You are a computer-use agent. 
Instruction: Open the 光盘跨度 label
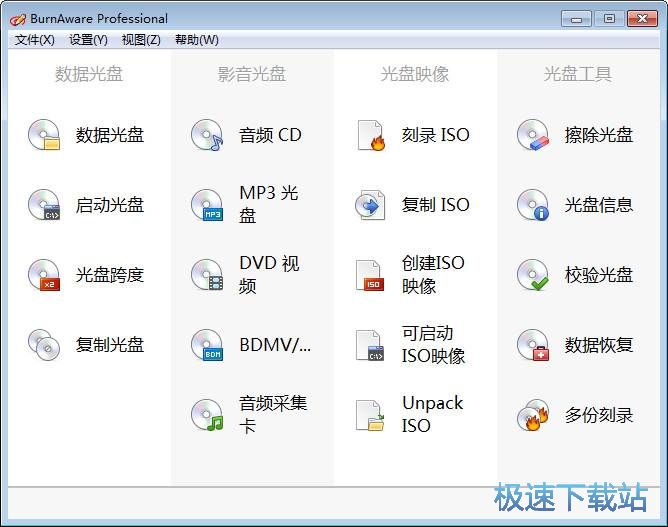(110, 275)
